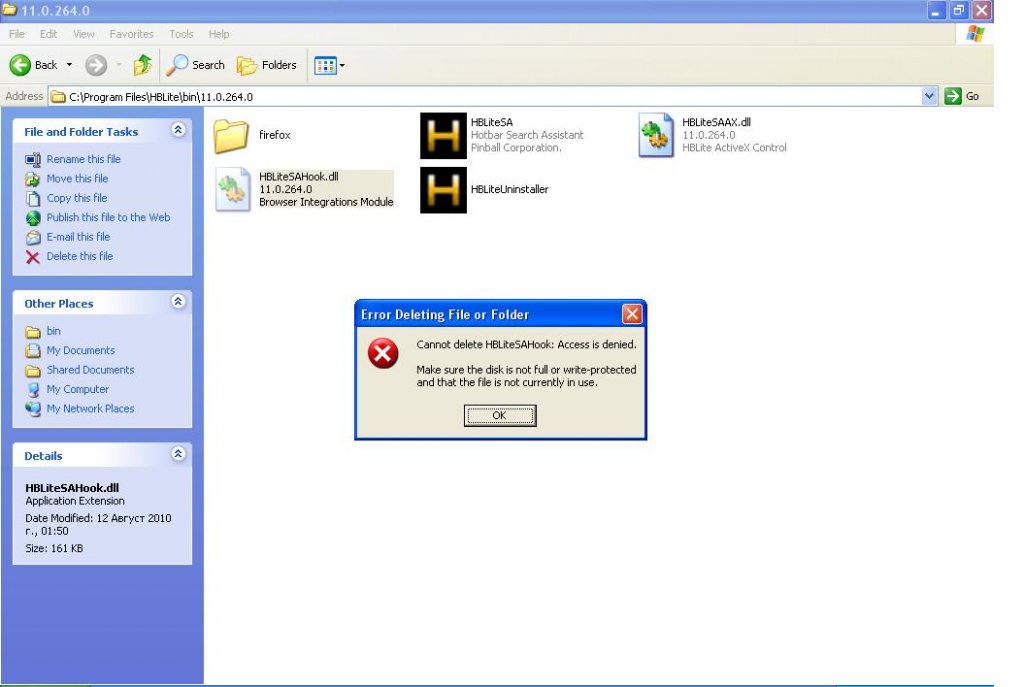This screenshot has height=687, width=1024.
Task: Click the Shared Documents folder icon
Action: pos(33,370)
